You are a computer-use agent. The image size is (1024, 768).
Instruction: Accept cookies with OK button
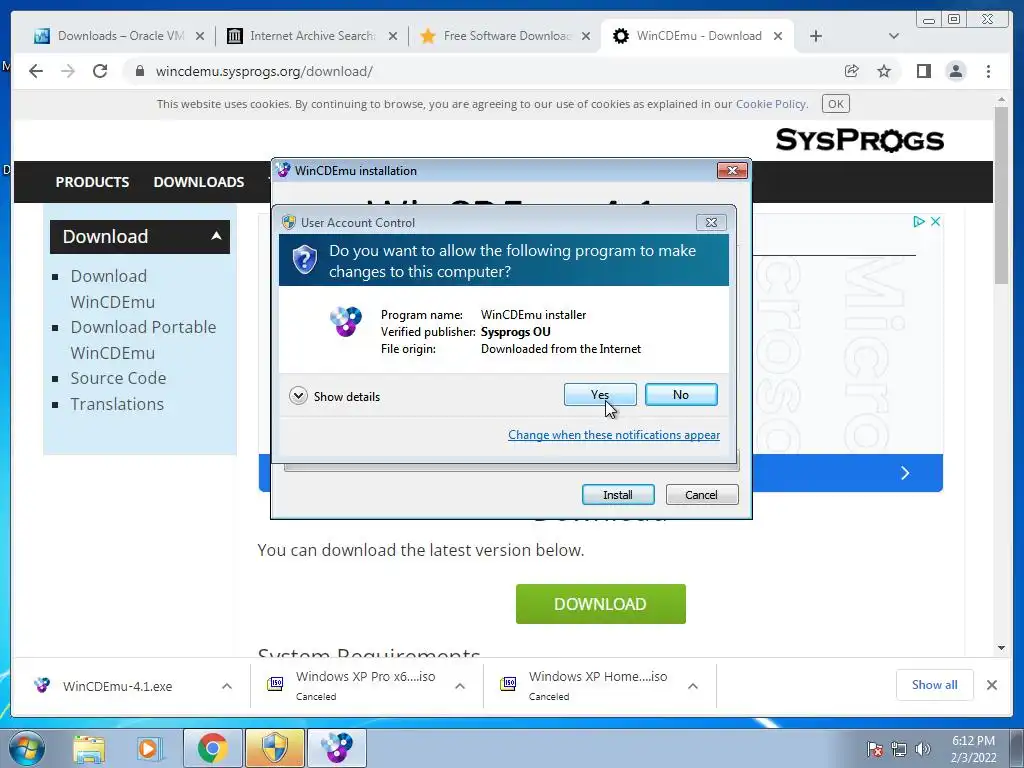[x=835, y=104]
